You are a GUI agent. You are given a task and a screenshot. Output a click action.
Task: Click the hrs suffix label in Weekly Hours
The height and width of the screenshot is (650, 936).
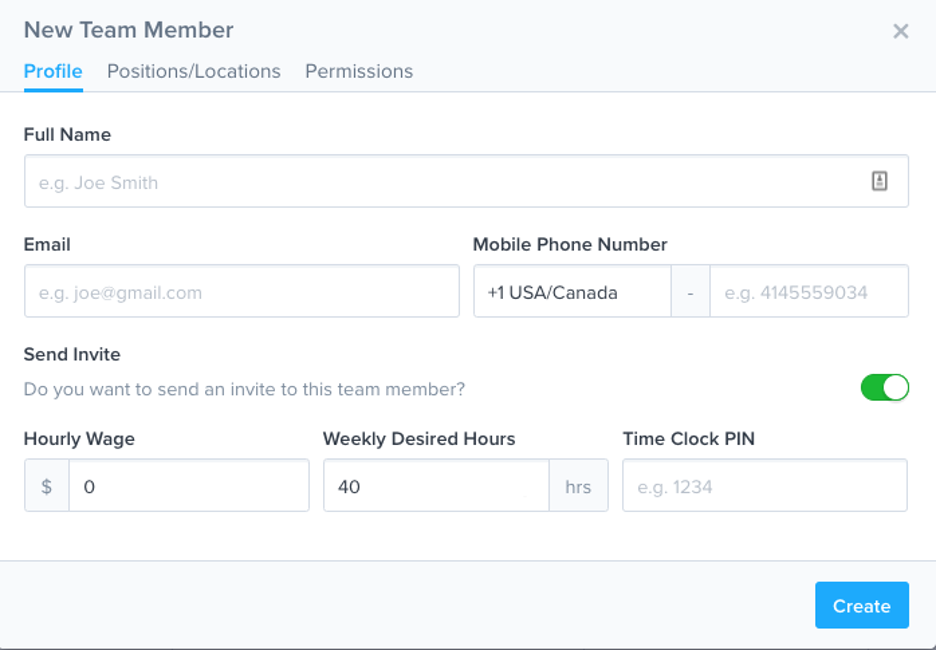point(578,485)
